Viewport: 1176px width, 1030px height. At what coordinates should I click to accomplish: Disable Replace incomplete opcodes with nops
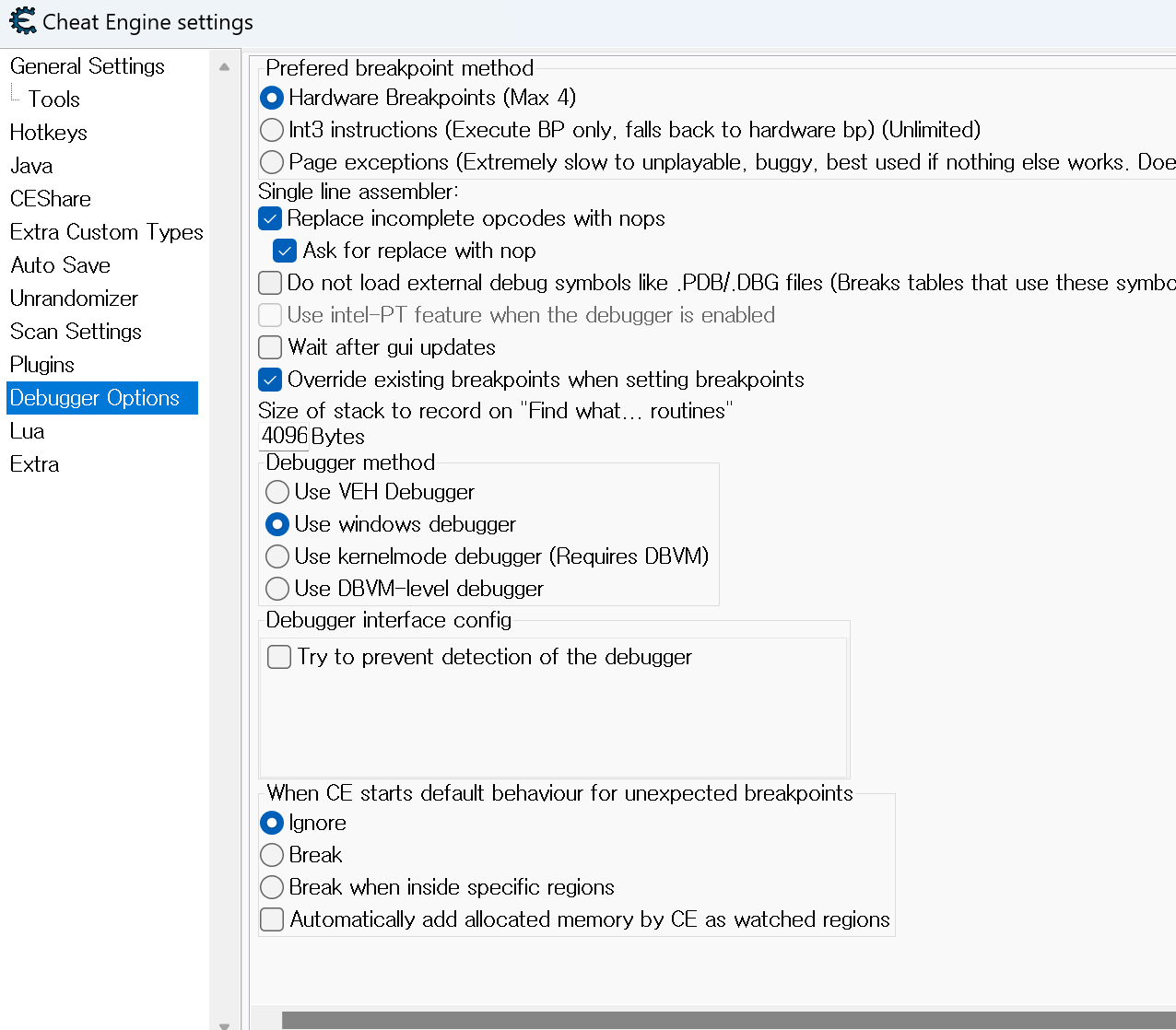tap(270, 218)
